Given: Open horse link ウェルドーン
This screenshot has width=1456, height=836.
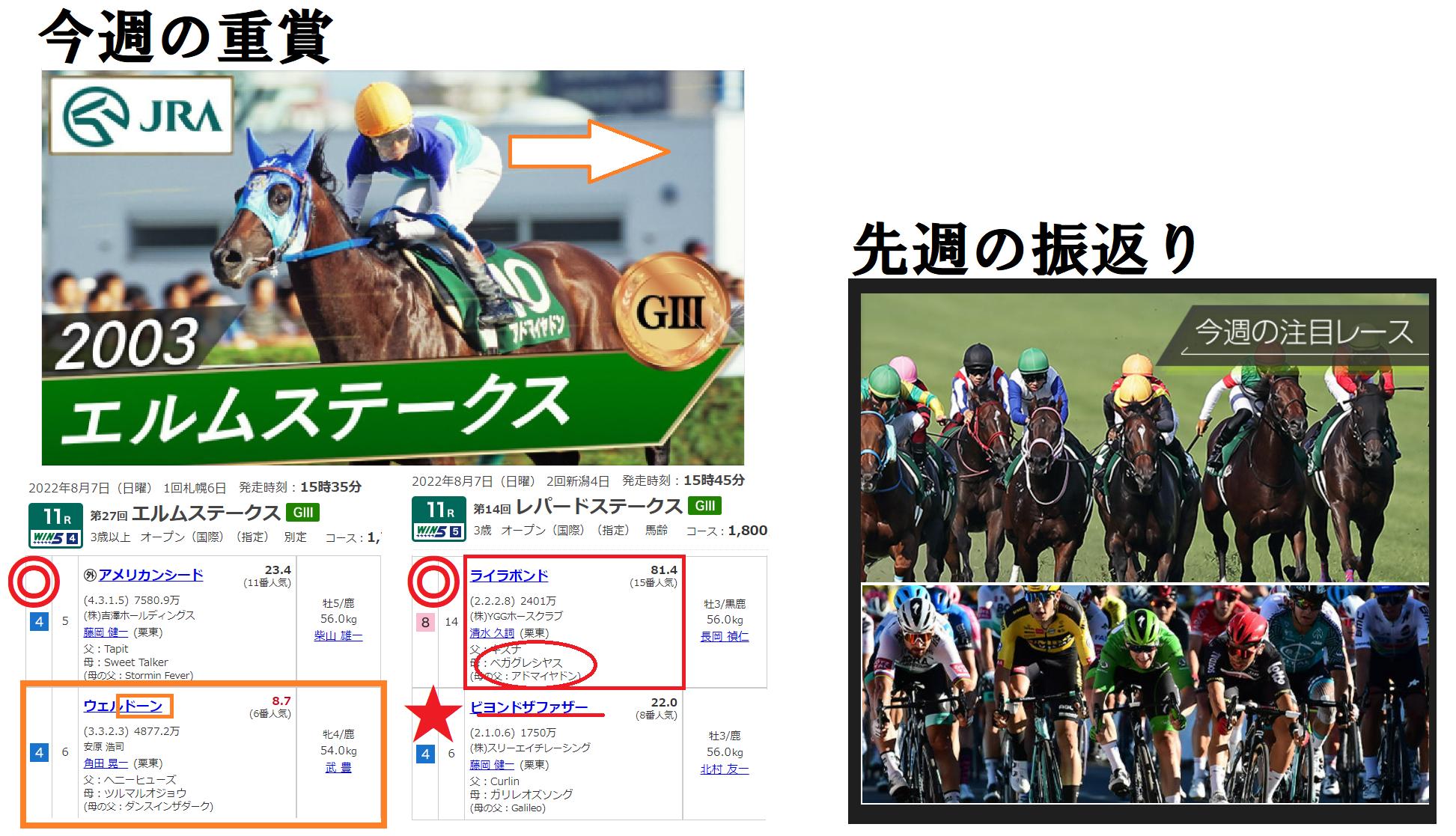Looking at the screenshot, I should click(123, 706).
